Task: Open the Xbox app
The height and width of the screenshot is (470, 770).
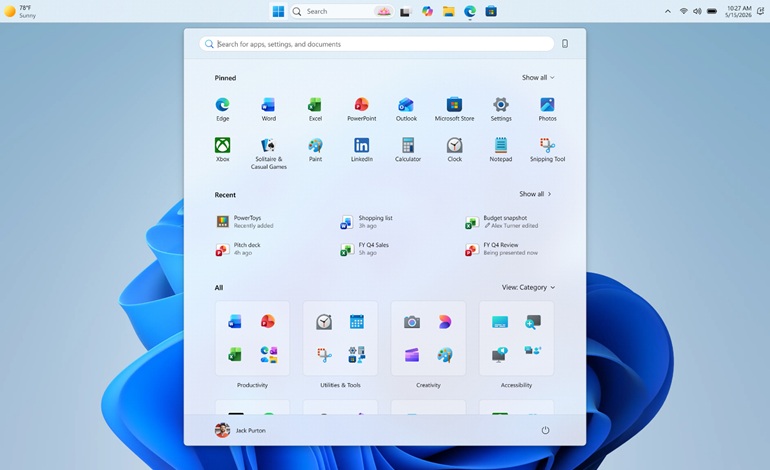Action: (222, 150)
